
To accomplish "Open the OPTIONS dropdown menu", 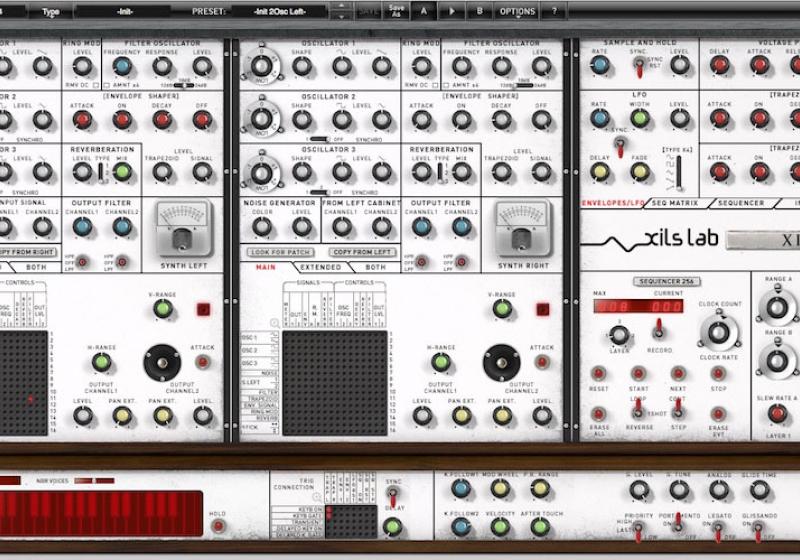I will coord(517,11).
